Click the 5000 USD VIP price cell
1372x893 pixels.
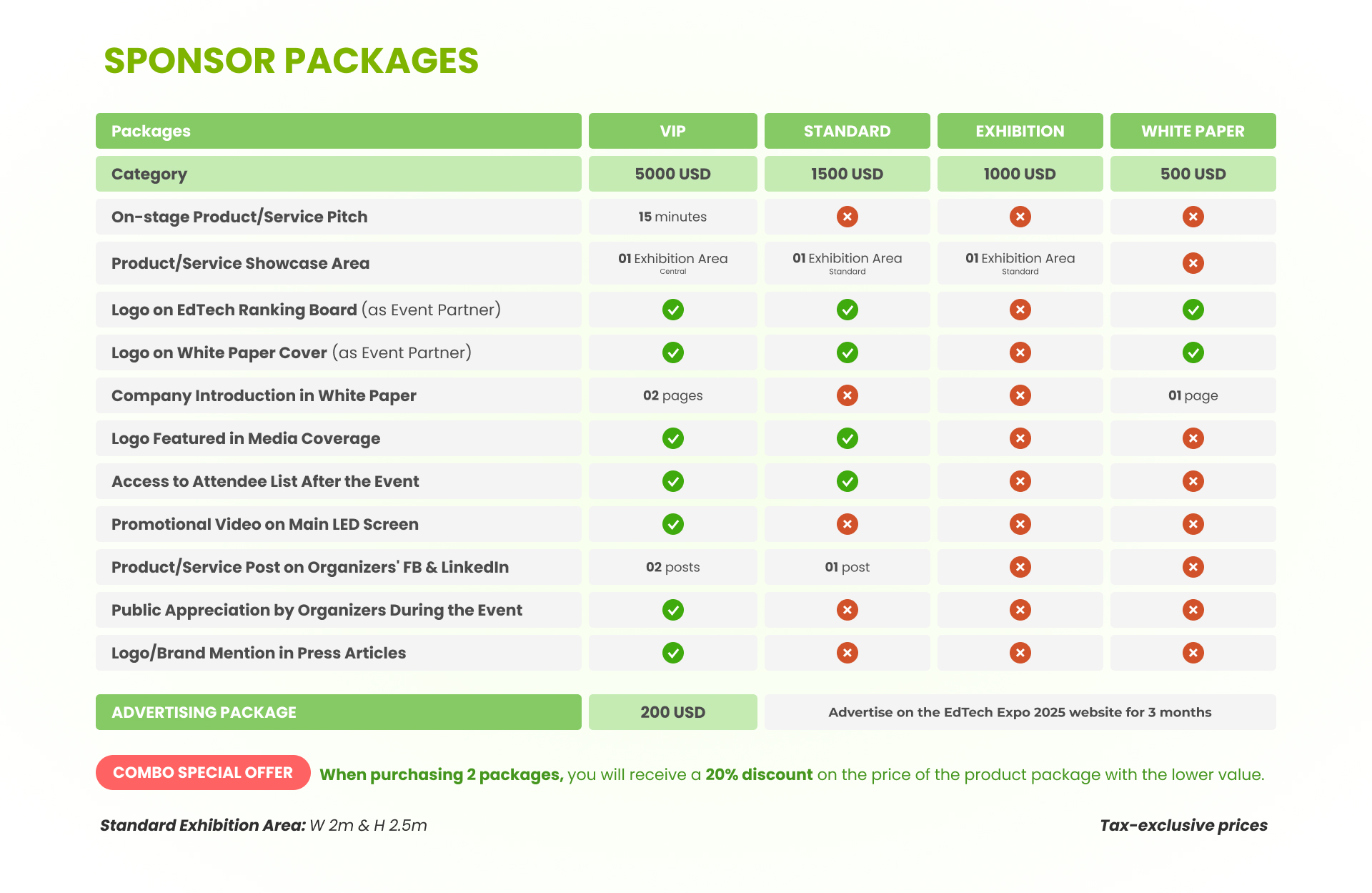point(672,174)
